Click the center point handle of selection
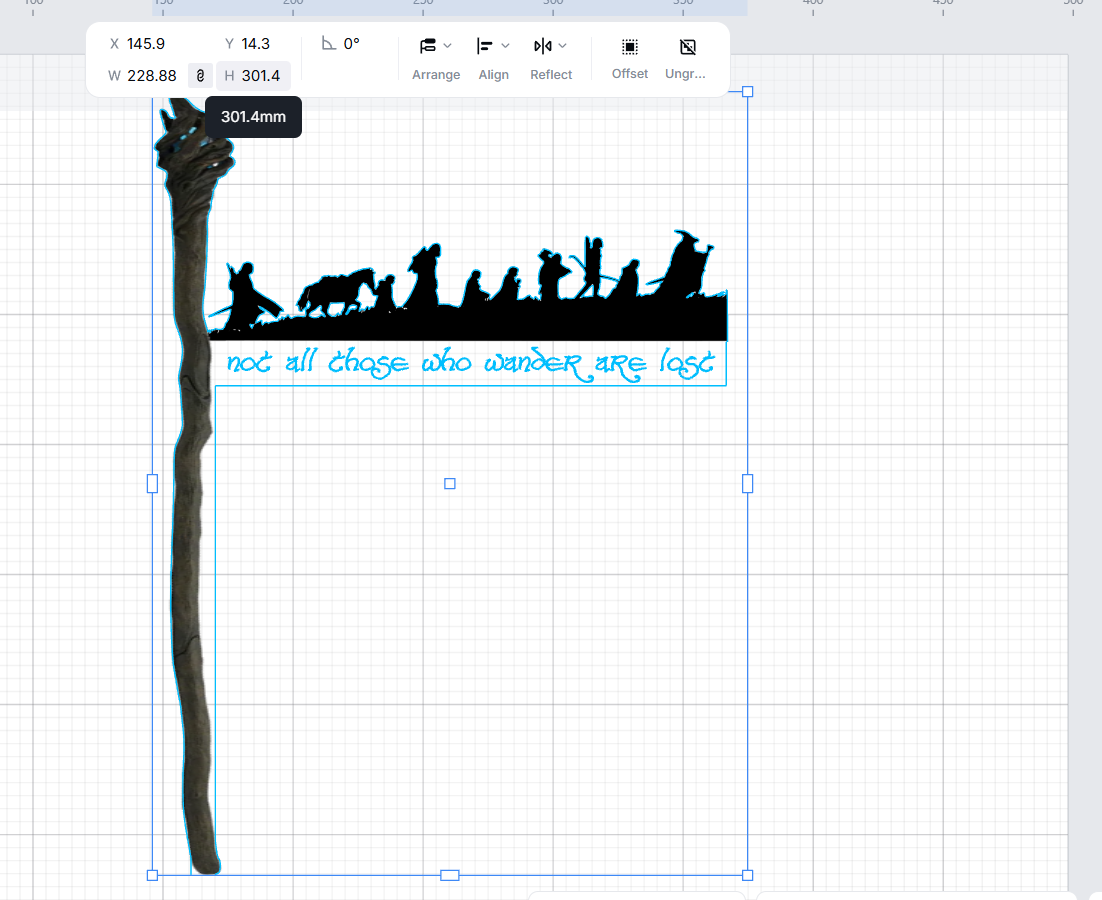The width and height of the screenshot is (1102, 900). click(x=450, y=483)
